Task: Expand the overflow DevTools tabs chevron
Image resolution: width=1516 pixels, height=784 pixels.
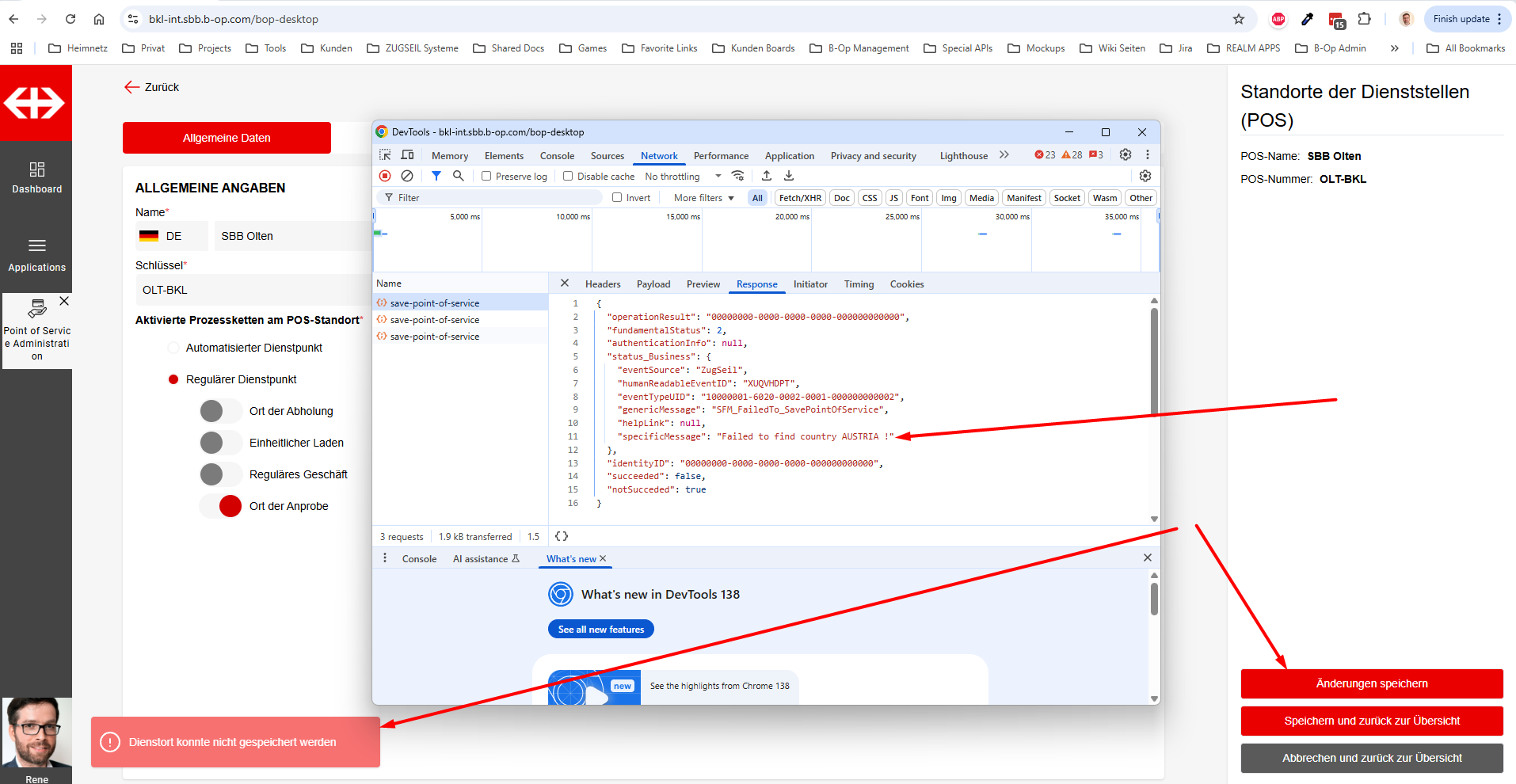Action: tap(1004, 155)
